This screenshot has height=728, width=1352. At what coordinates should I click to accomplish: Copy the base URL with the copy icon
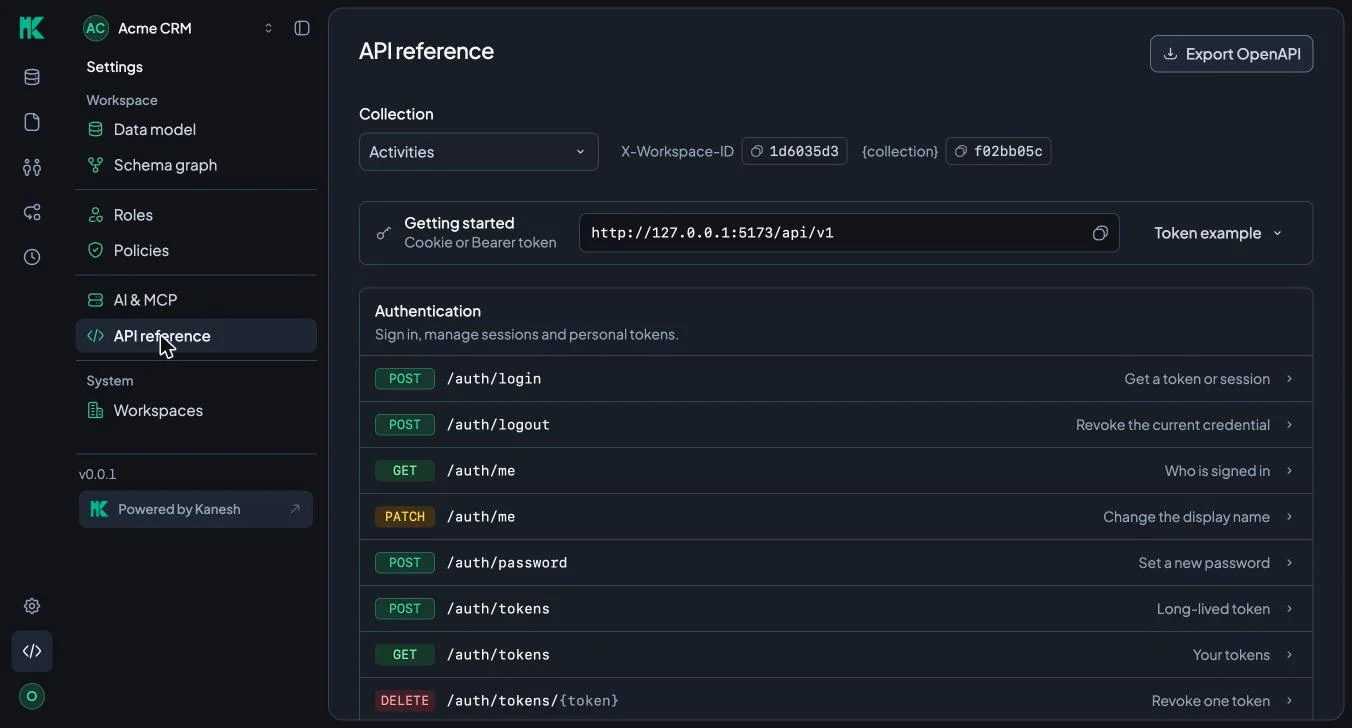[x=1100, y=233]
